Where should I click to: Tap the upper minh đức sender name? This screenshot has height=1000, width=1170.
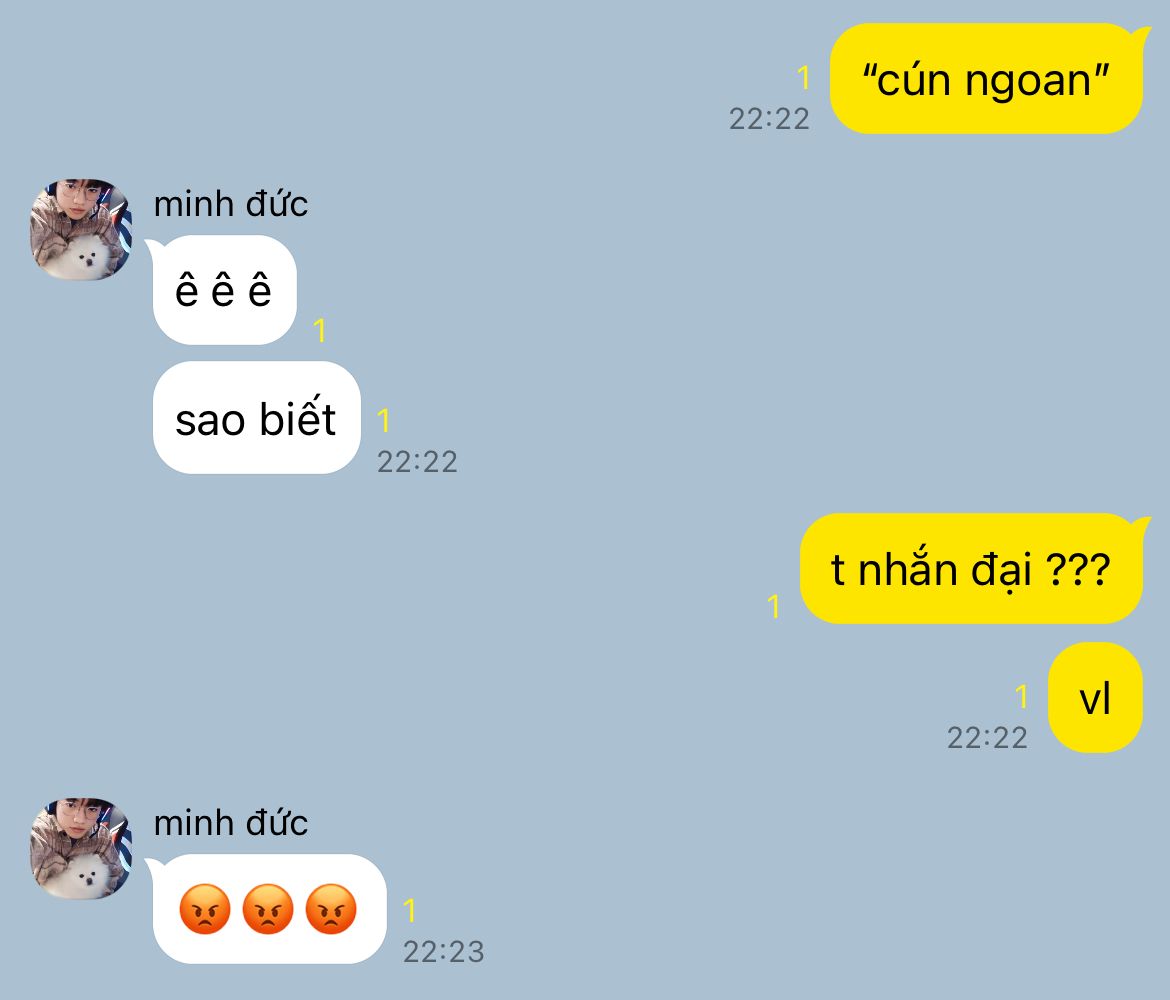231,204
